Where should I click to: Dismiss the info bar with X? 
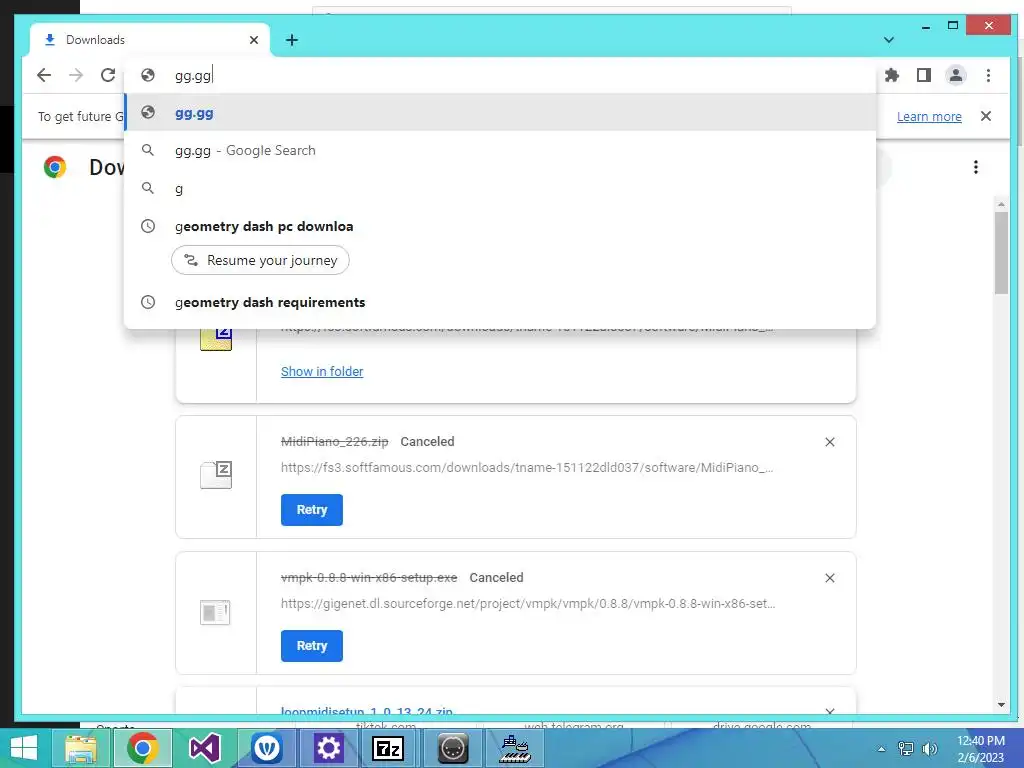pos(986,116)
